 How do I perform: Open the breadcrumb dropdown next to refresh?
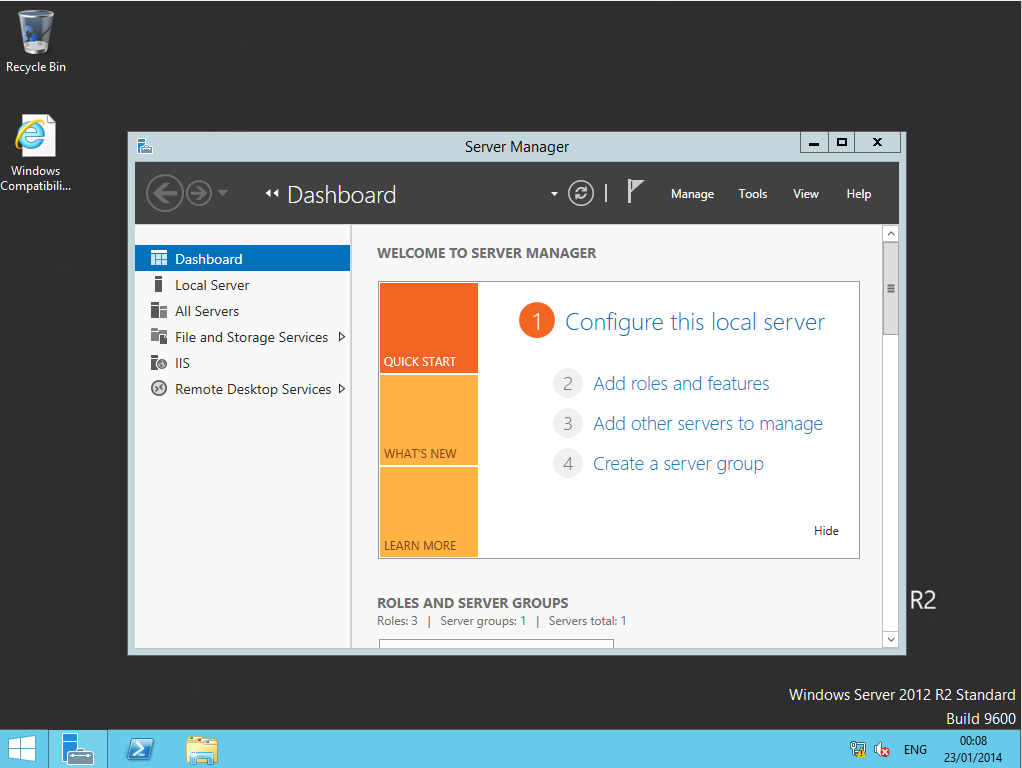[x=554, y=194]
